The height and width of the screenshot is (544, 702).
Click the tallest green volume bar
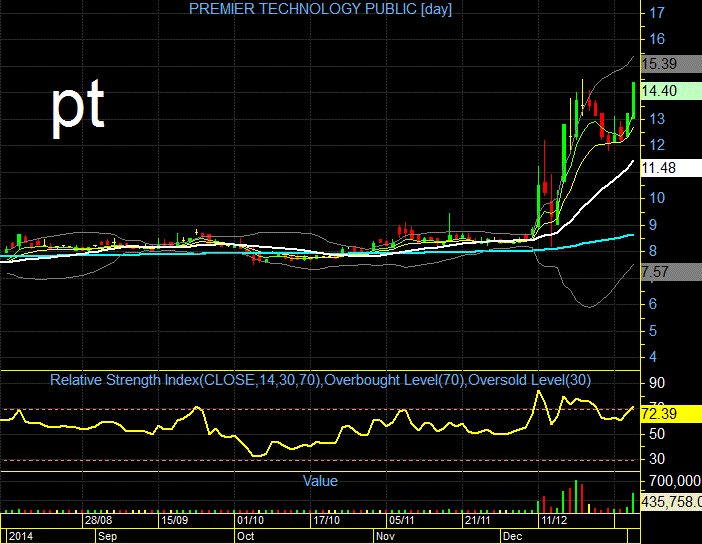tap(576, 497)
